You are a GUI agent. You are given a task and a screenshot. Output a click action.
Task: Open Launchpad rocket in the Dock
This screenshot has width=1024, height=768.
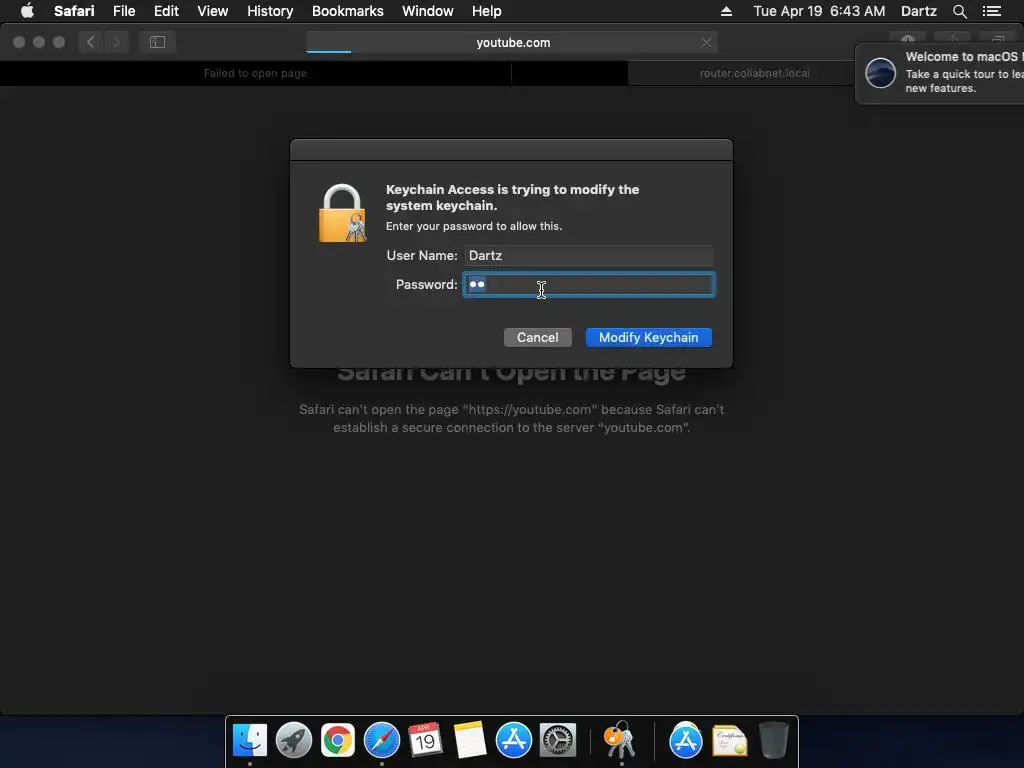pos(293,741)
